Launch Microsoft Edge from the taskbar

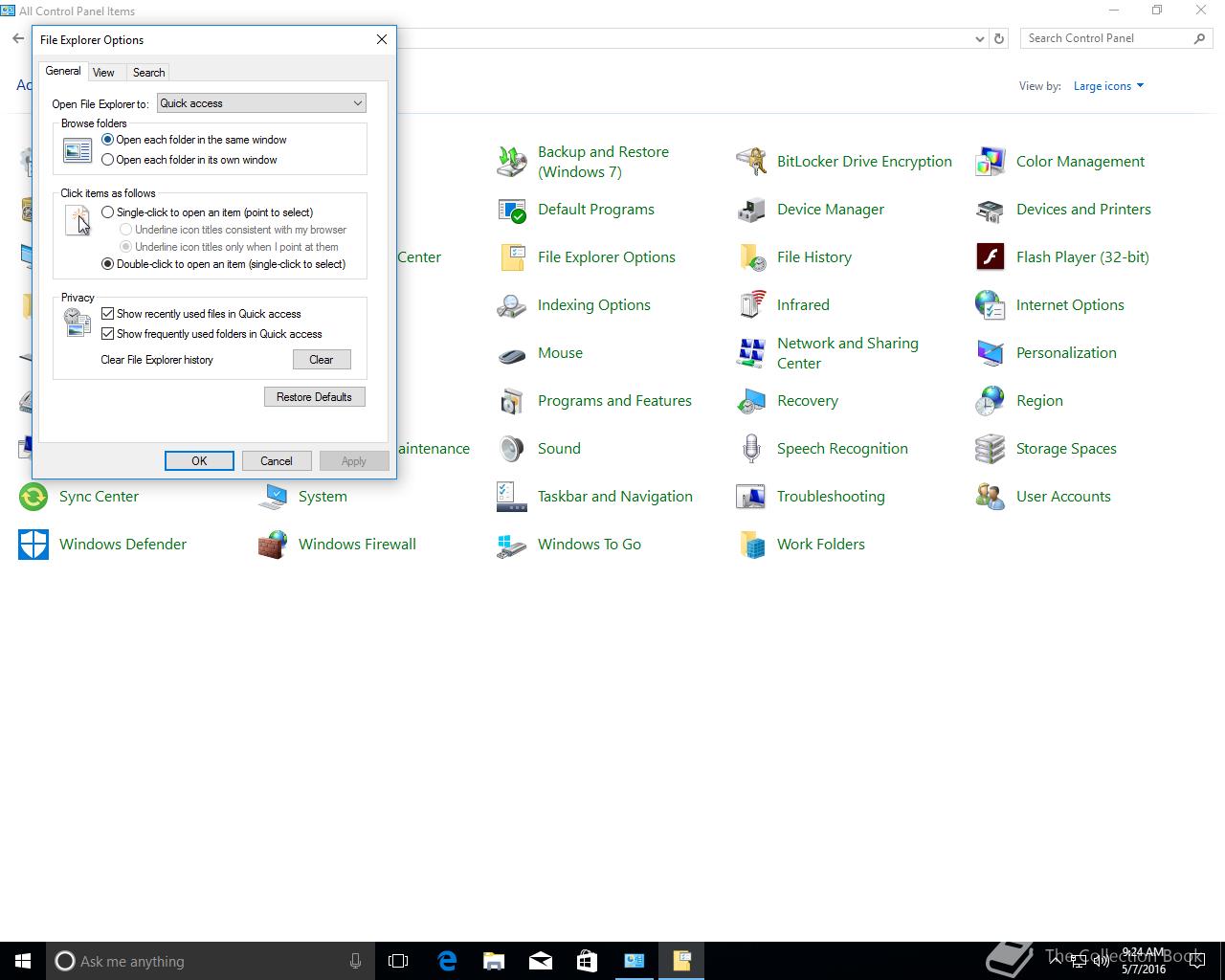point(447,961)
